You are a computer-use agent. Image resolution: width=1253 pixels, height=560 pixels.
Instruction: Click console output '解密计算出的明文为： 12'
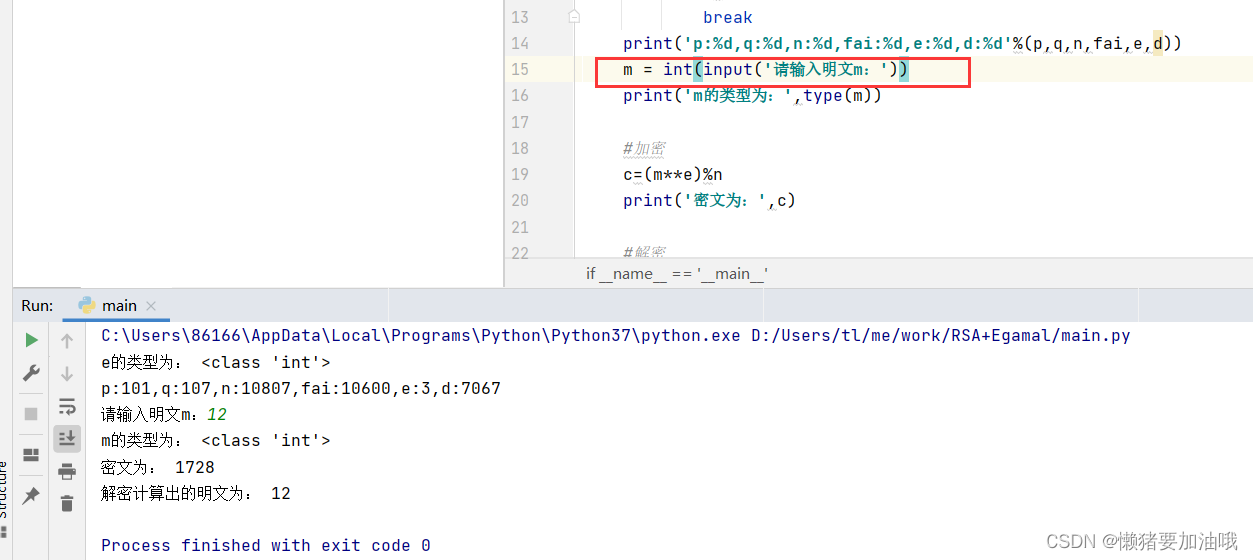click(196, 493)
